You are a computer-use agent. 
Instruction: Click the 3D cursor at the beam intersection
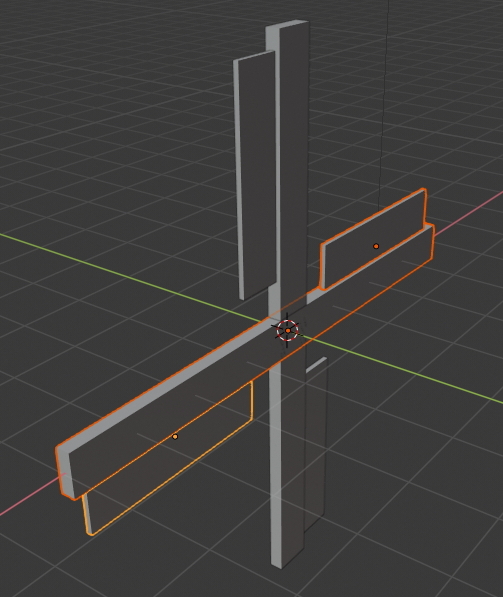[x=287, y=330]
